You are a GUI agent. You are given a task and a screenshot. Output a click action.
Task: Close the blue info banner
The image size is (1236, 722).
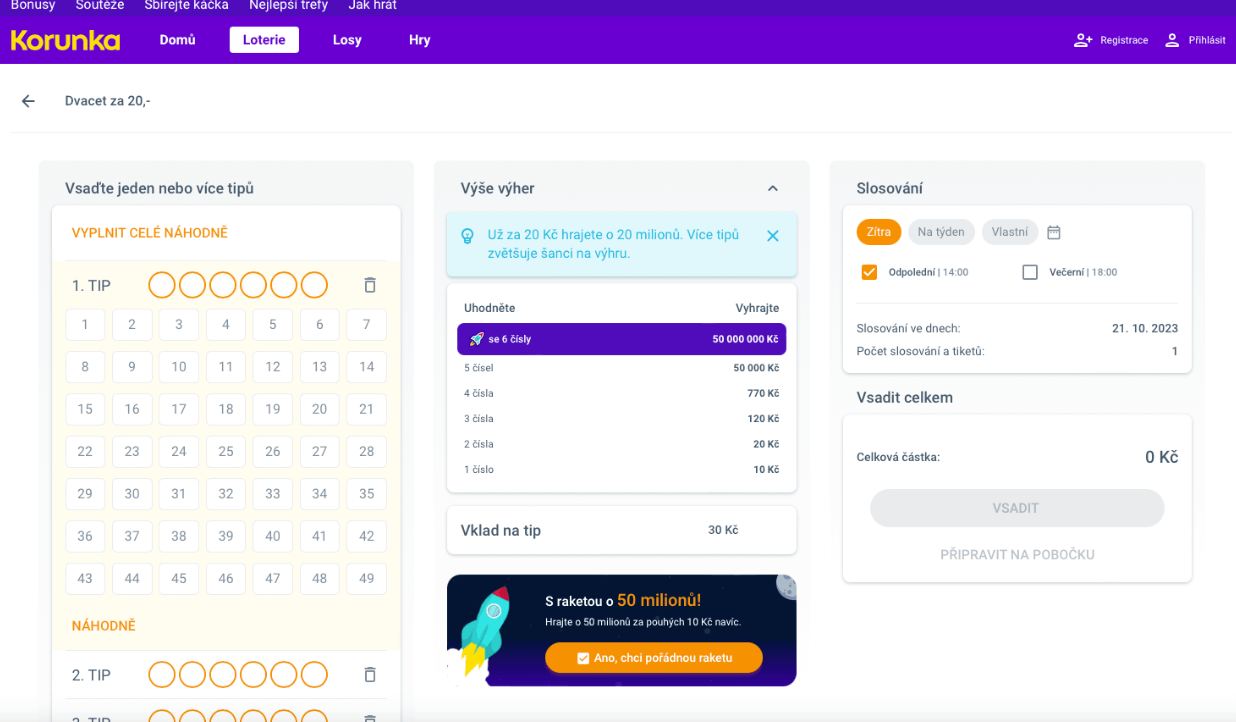pyautogui.click(x=772, y=236)
